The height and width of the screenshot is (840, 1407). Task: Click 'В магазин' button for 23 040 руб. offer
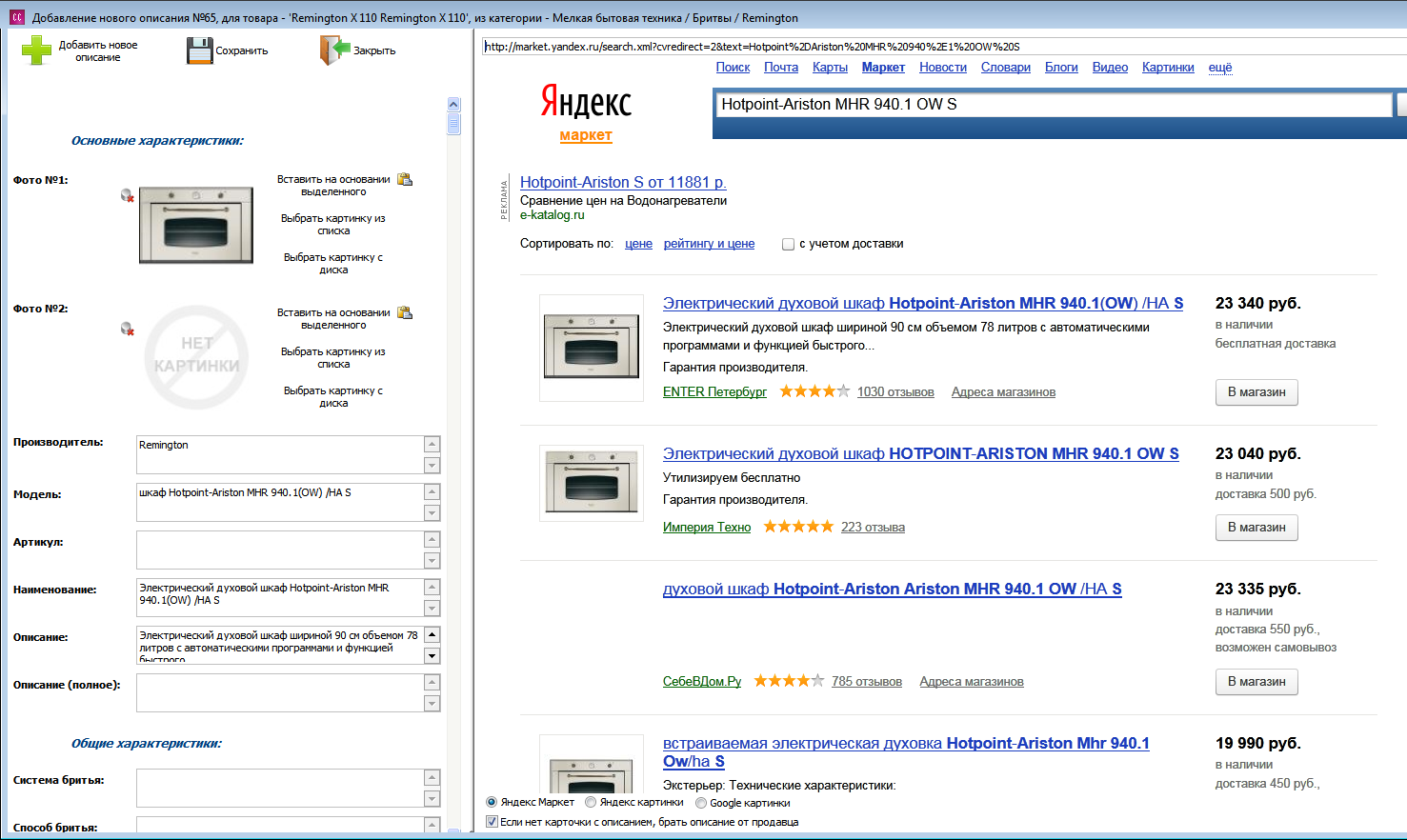[x=1256, y=528]
